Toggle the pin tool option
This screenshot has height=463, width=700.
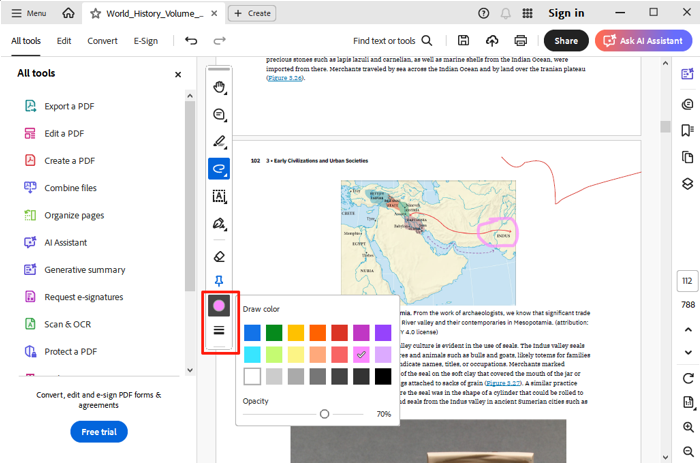point(219,280)
